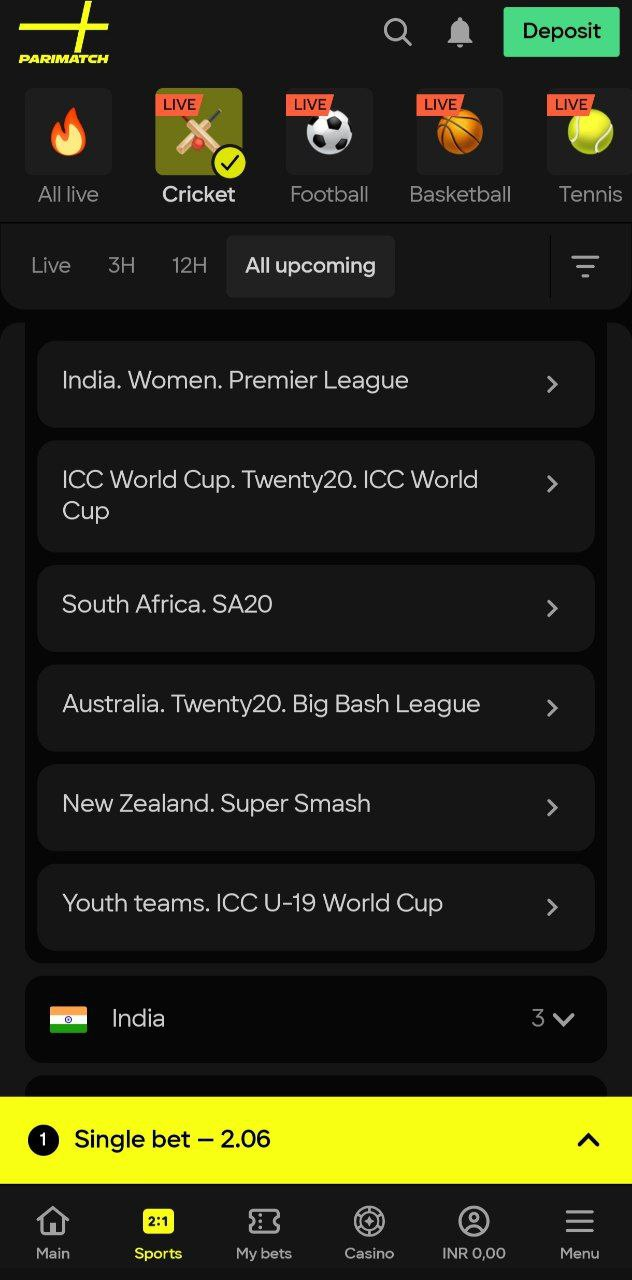Click the Parimatch logo

click(x=63, y=33)
